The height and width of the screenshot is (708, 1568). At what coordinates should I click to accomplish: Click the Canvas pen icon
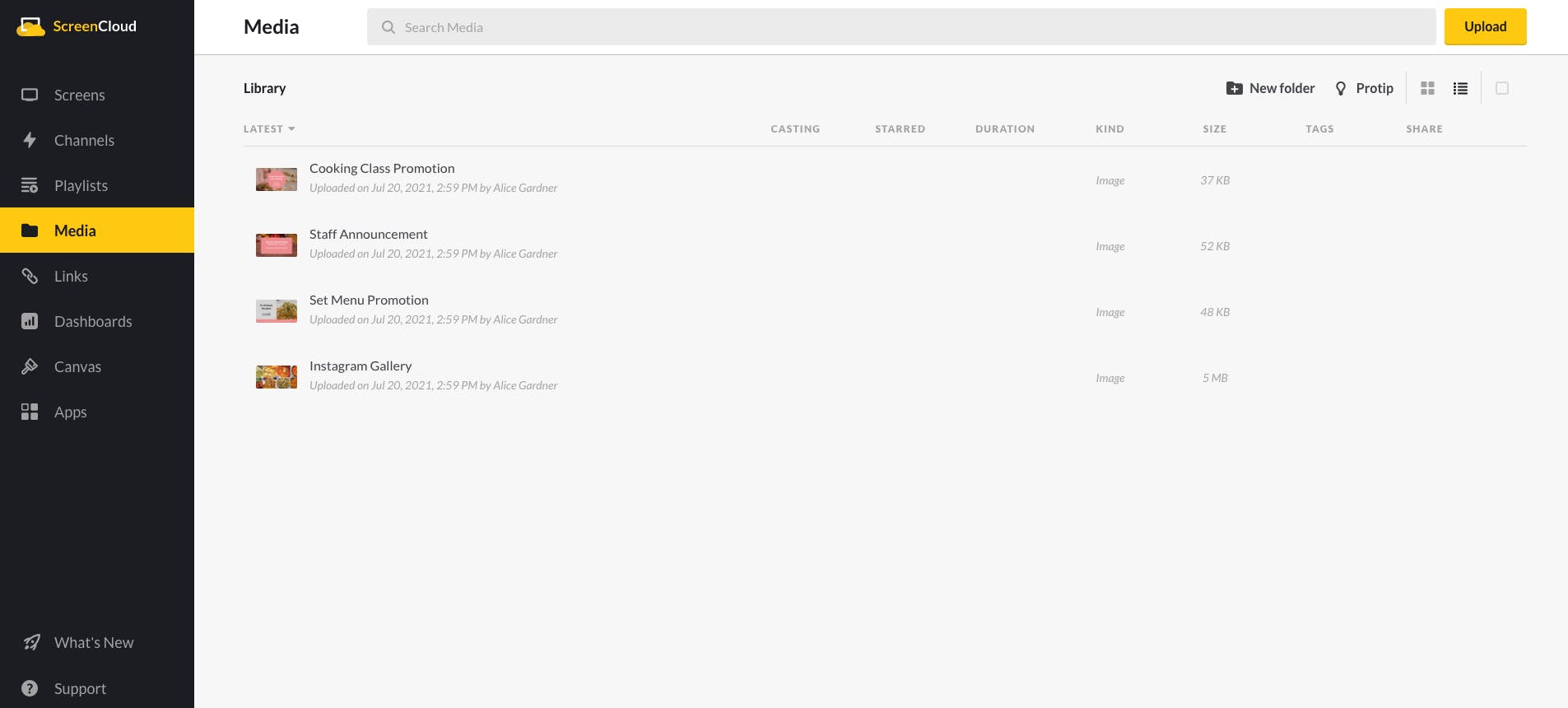coord(30,366)
